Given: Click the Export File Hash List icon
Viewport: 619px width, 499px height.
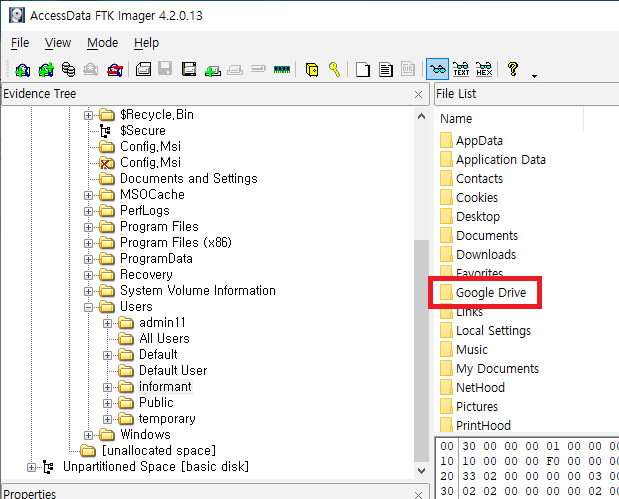Looking at the screenshot, I should click(x=385, y=69).
